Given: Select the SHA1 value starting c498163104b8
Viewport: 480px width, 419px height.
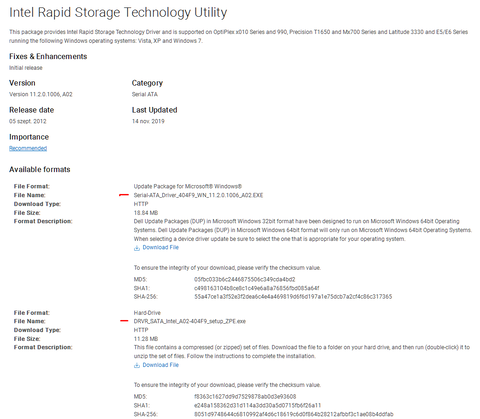Looking at the screenshot, I should click(257, 288).
